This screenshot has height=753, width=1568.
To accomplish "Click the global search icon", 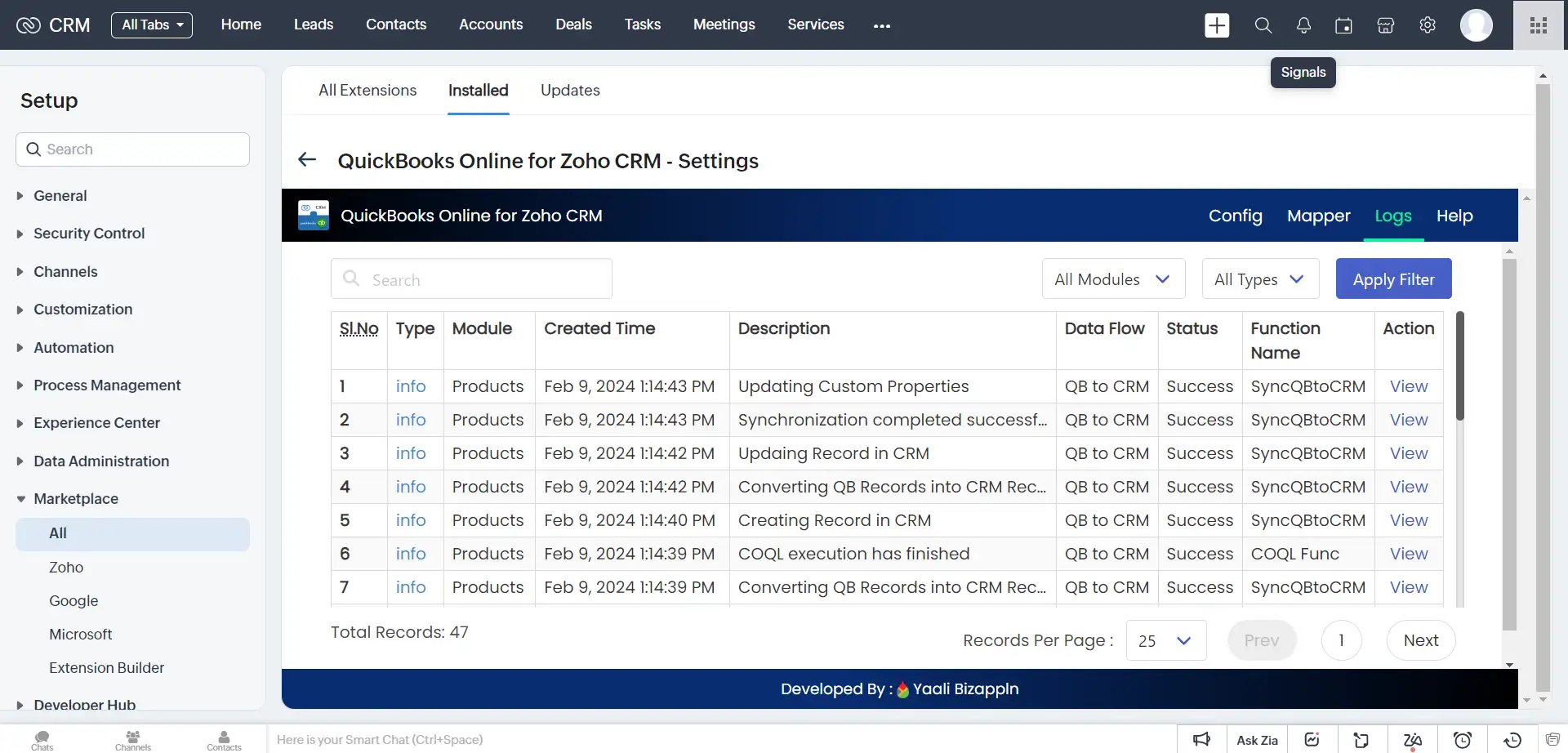I will [1263, 25].
